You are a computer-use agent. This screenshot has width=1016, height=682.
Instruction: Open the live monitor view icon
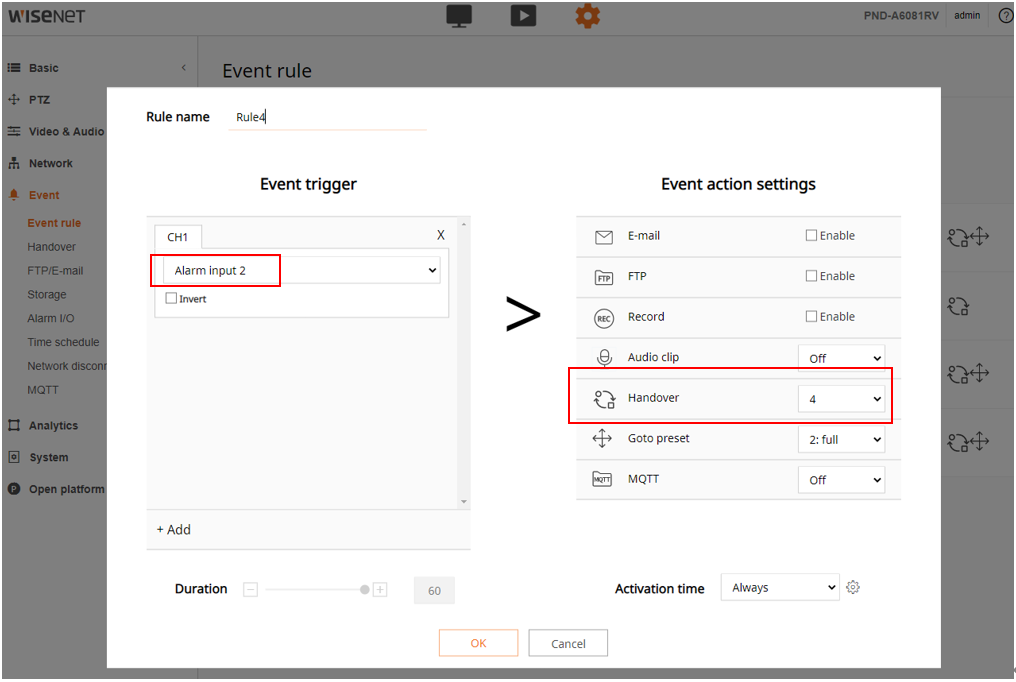(x=459, y=16)
